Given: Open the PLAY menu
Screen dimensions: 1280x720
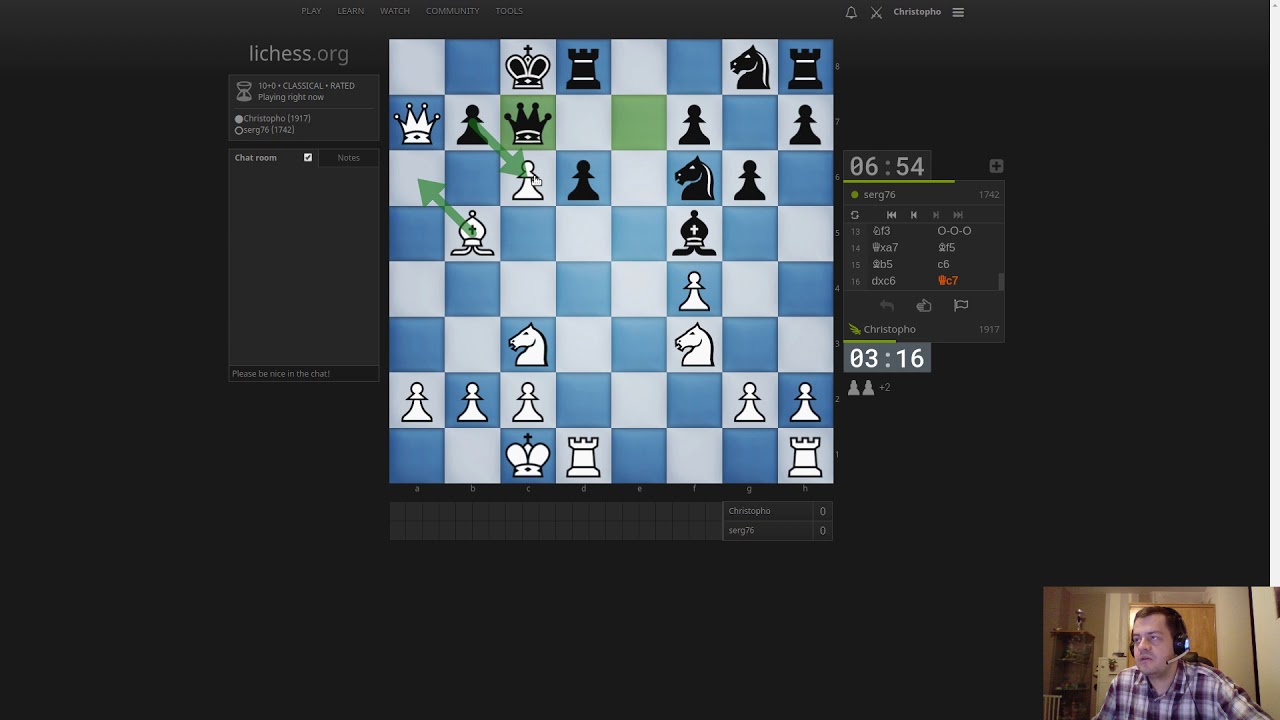Looking at the screenshot, I should (x=311, y=11).
